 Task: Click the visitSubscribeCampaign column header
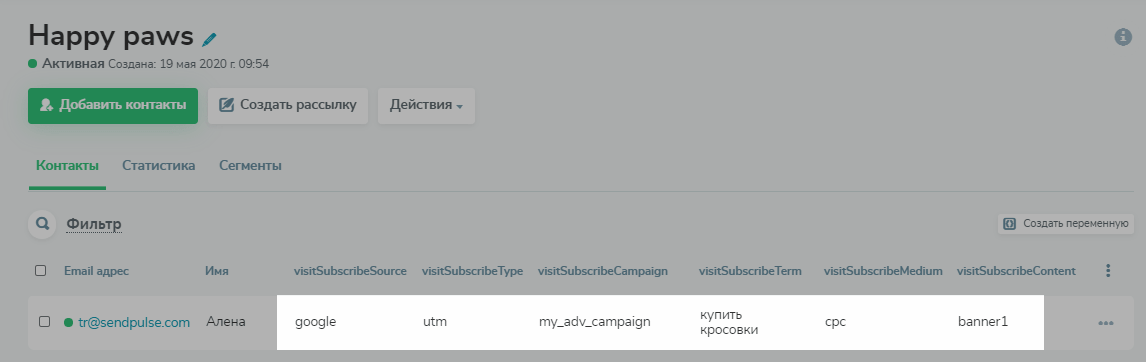pos(603,271)
